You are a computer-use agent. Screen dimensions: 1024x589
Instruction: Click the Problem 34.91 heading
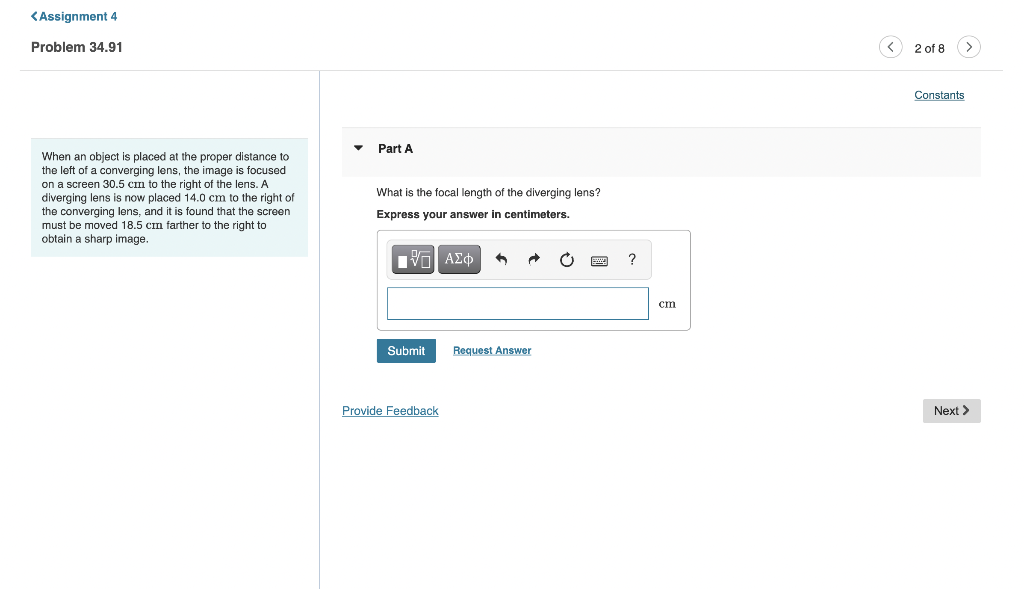point(76,47)
